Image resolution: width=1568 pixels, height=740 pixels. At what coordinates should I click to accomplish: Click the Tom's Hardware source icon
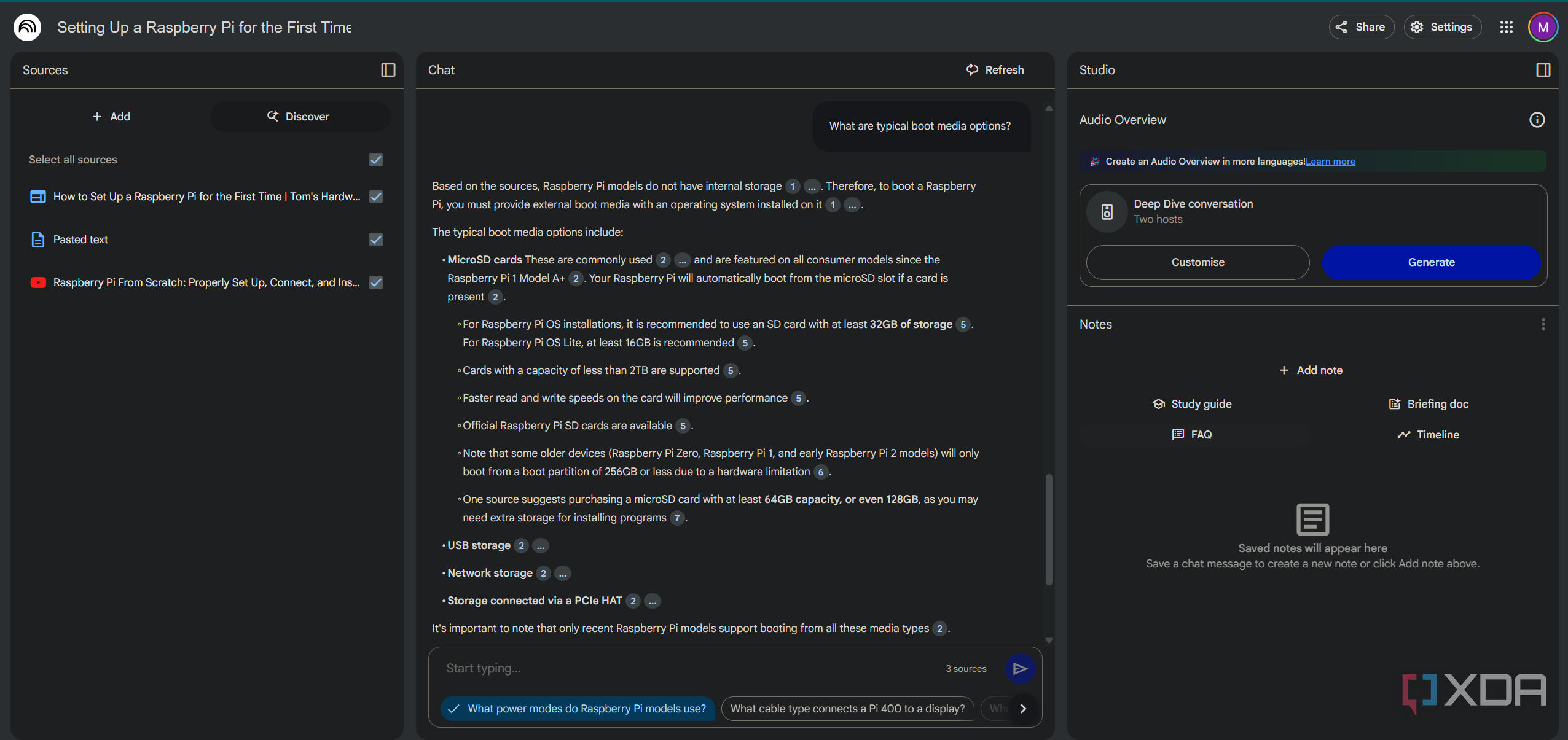[x=38, y=197]
